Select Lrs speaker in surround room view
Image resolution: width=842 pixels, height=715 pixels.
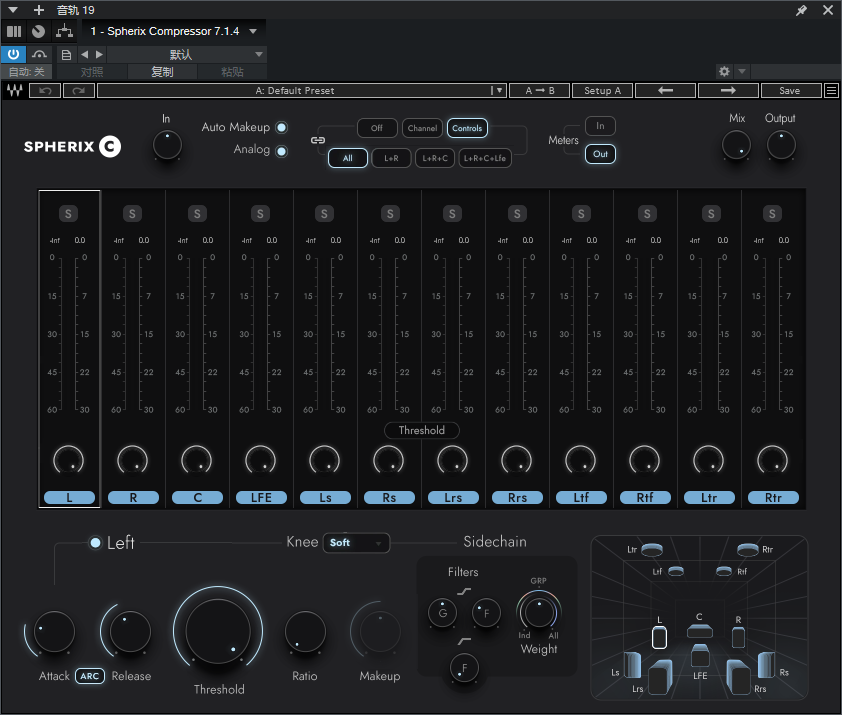(x=660, y=677)
